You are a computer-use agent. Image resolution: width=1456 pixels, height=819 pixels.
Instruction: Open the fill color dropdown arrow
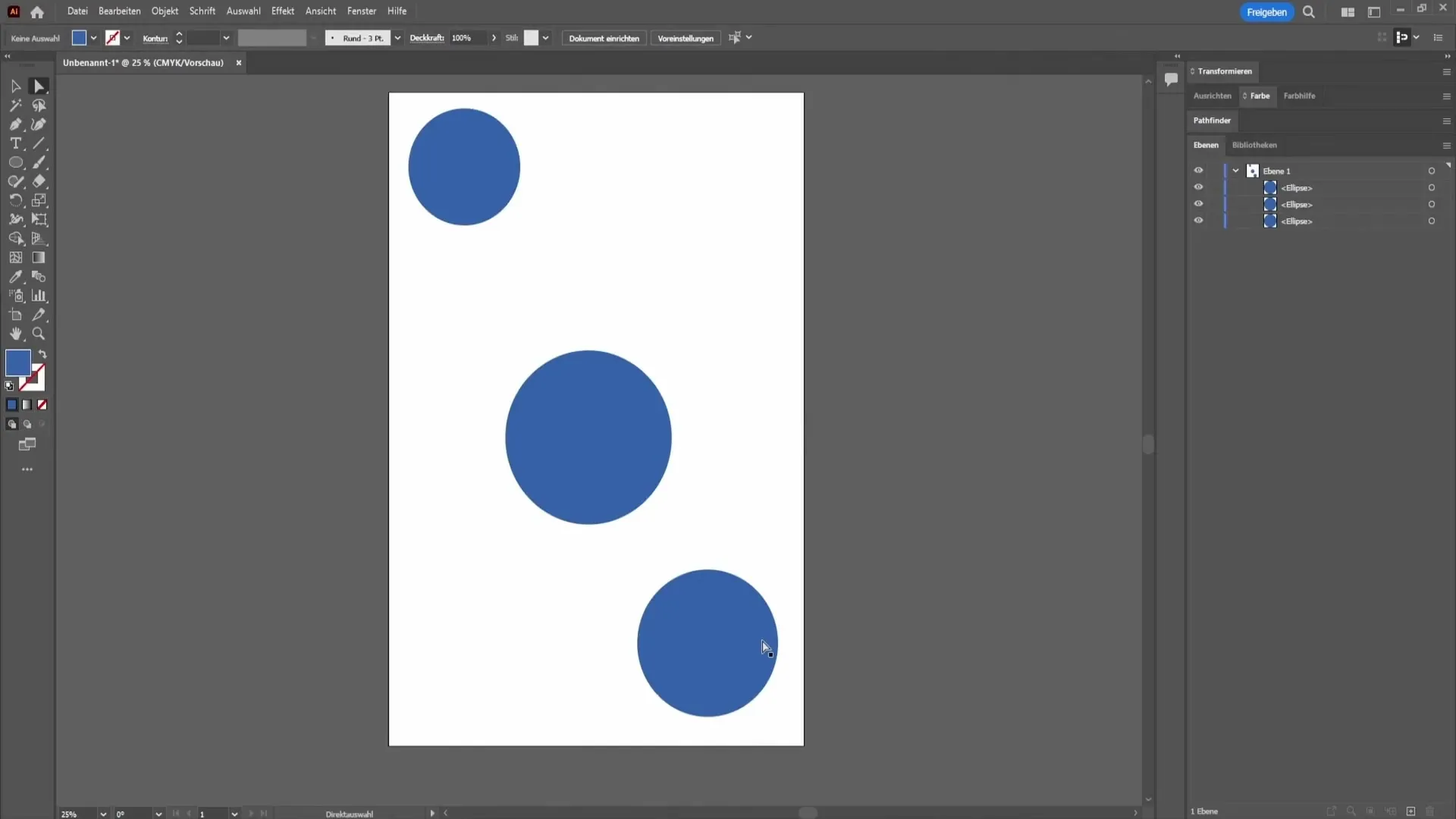pyautogui.click(x=93, y=38)
